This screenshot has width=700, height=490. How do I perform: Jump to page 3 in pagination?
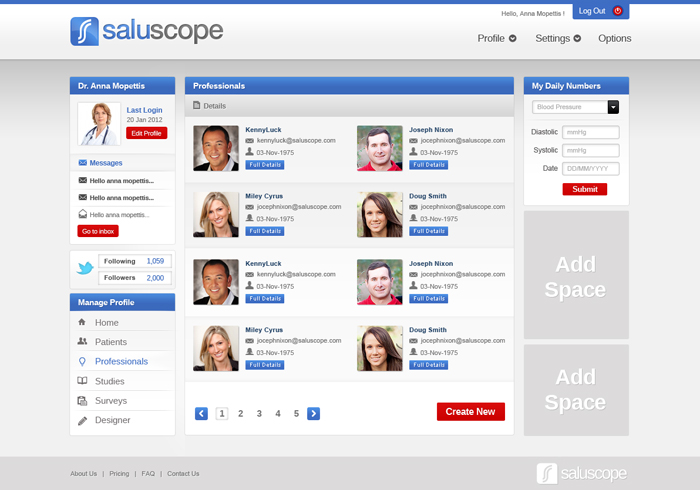pos(259,413)
